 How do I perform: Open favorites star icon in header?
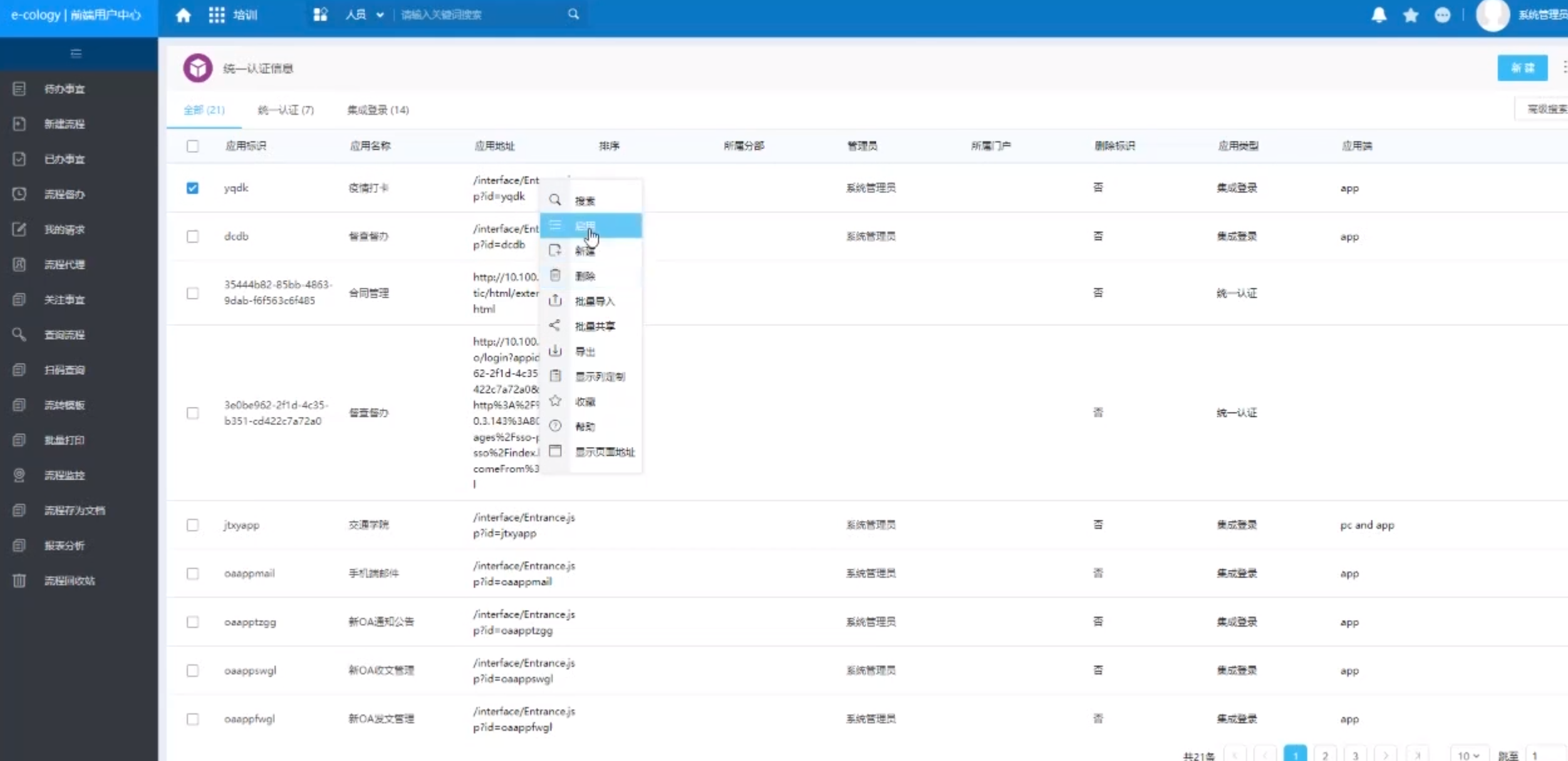coord(1411,15)
